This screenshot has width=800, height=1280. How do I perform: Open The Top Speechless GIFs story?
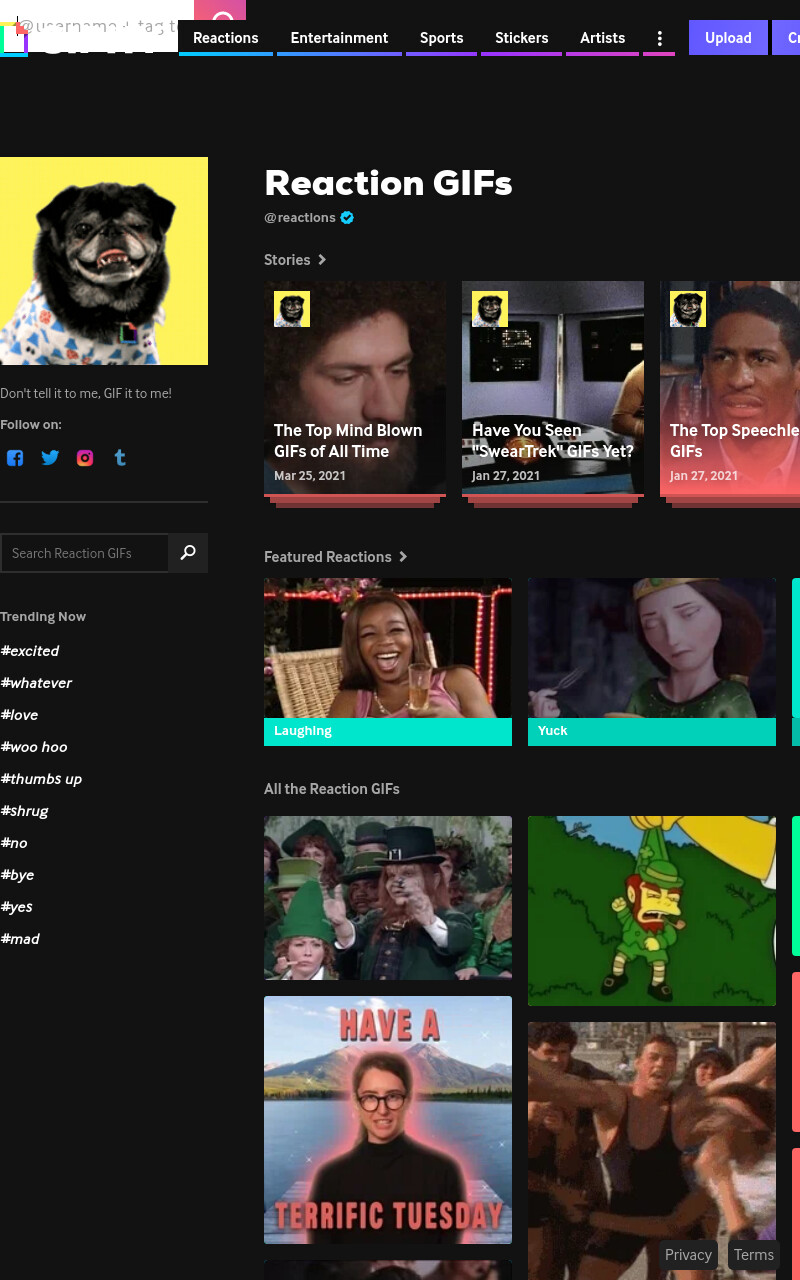tap(730, 388)
